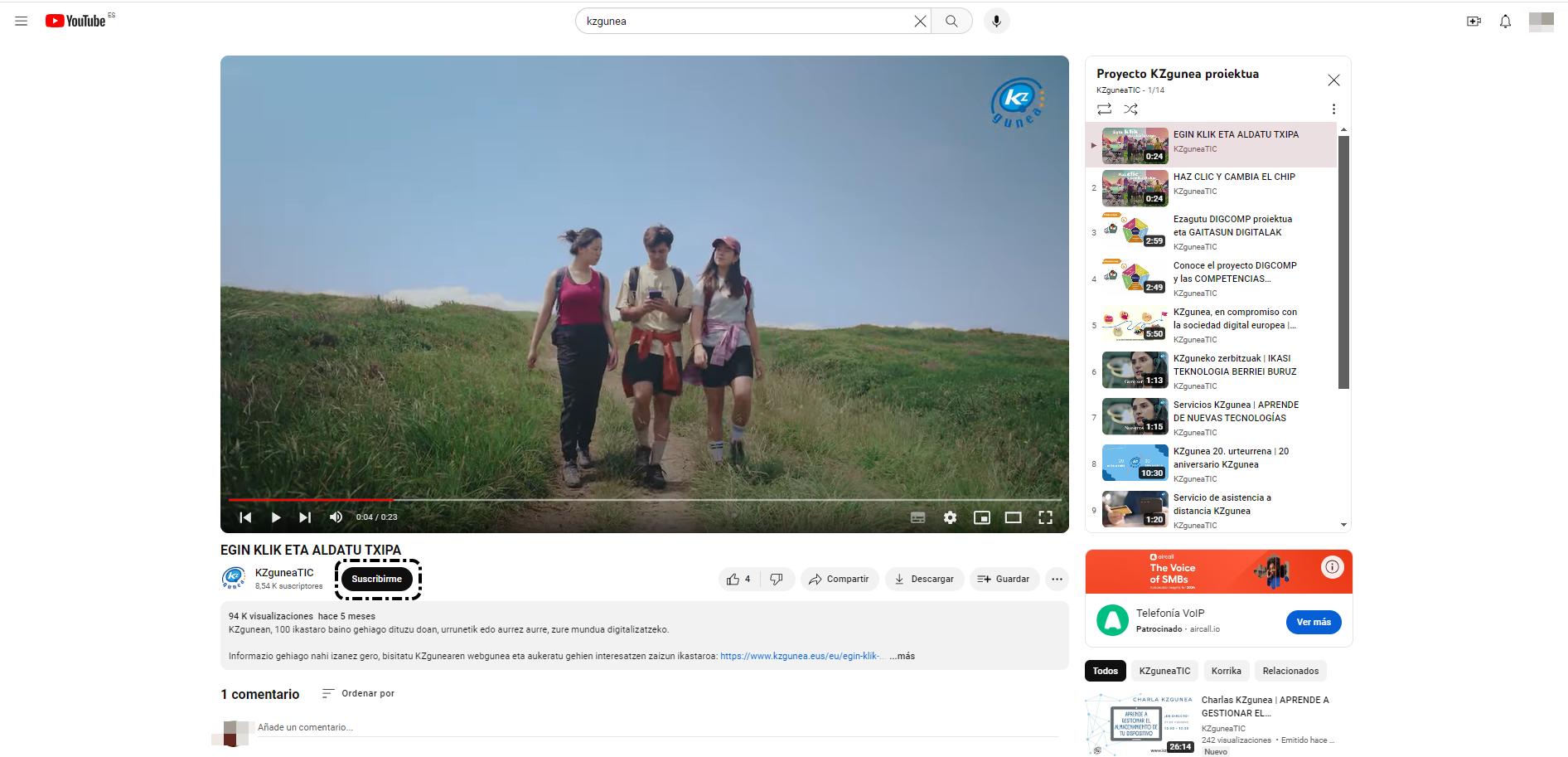Screen dimensions: 1568x757
Task: Go to the YouTube home logo
Action: click(75, 21)
